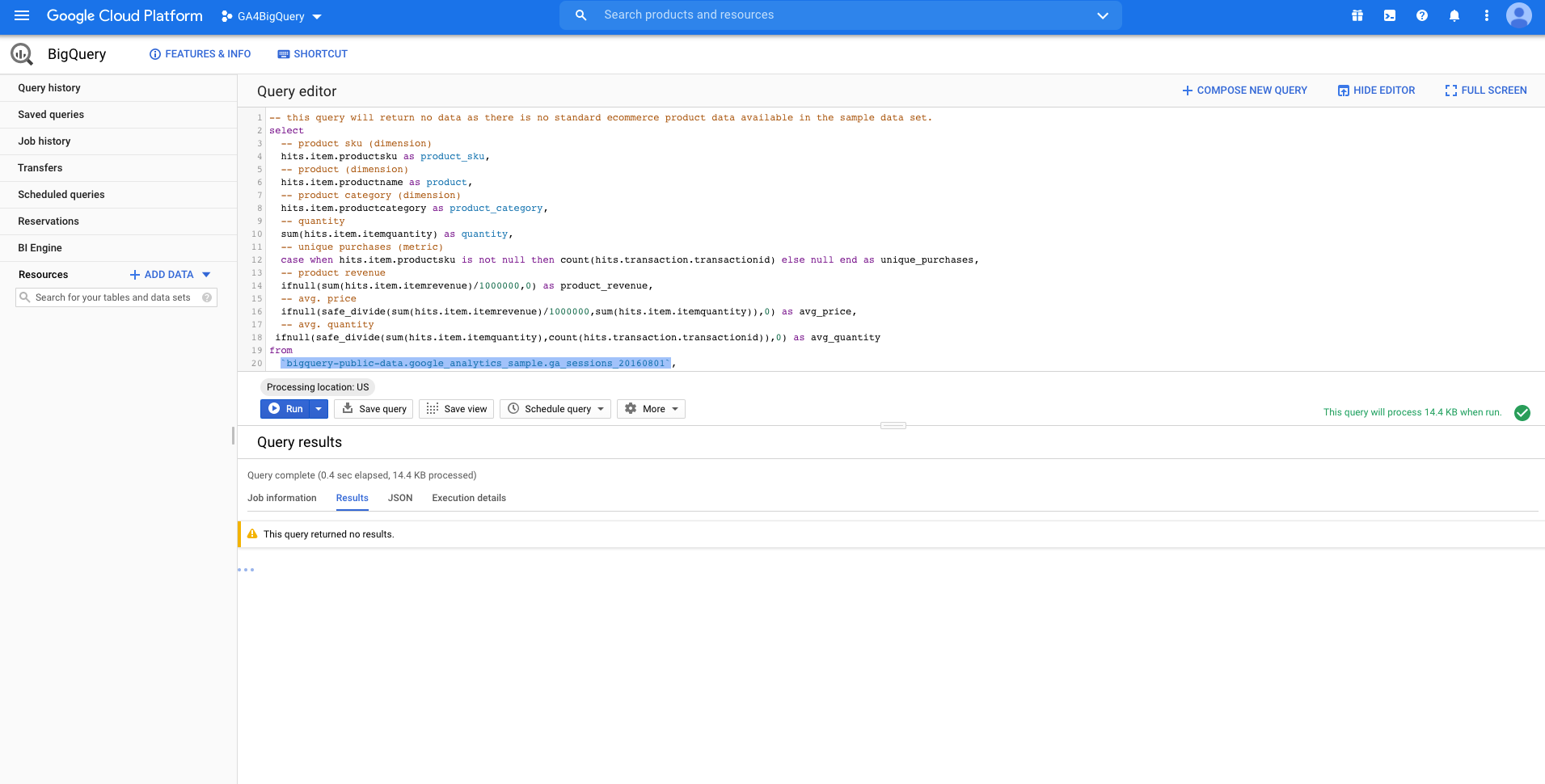
Task: Open Job history in sidebar
Action: pyautogui.click(x=118, y=141)
